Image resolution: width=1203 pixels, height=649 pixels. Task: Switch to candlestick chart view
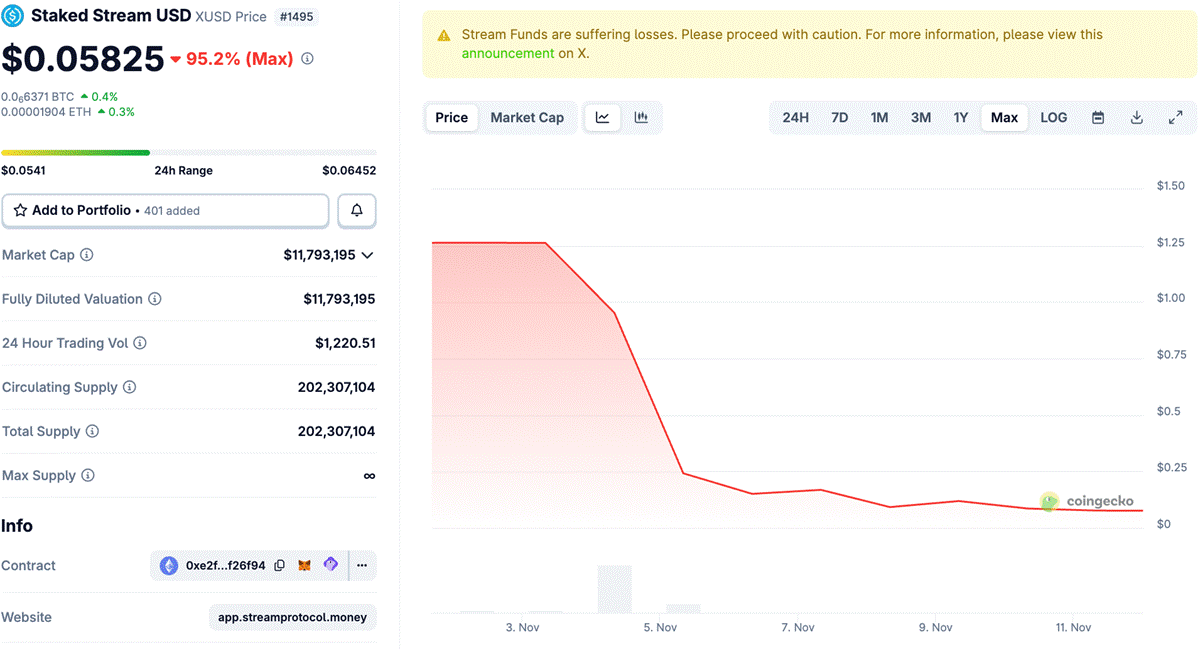tap(641, 118)
